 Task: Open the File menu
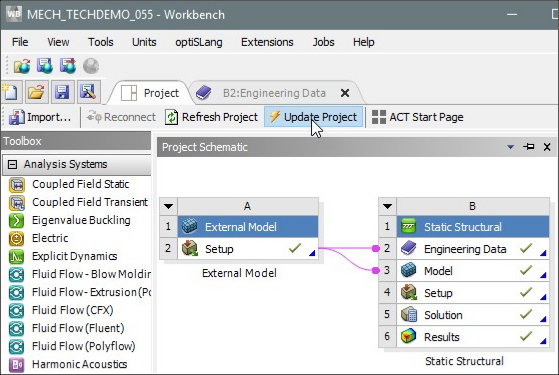20,42
